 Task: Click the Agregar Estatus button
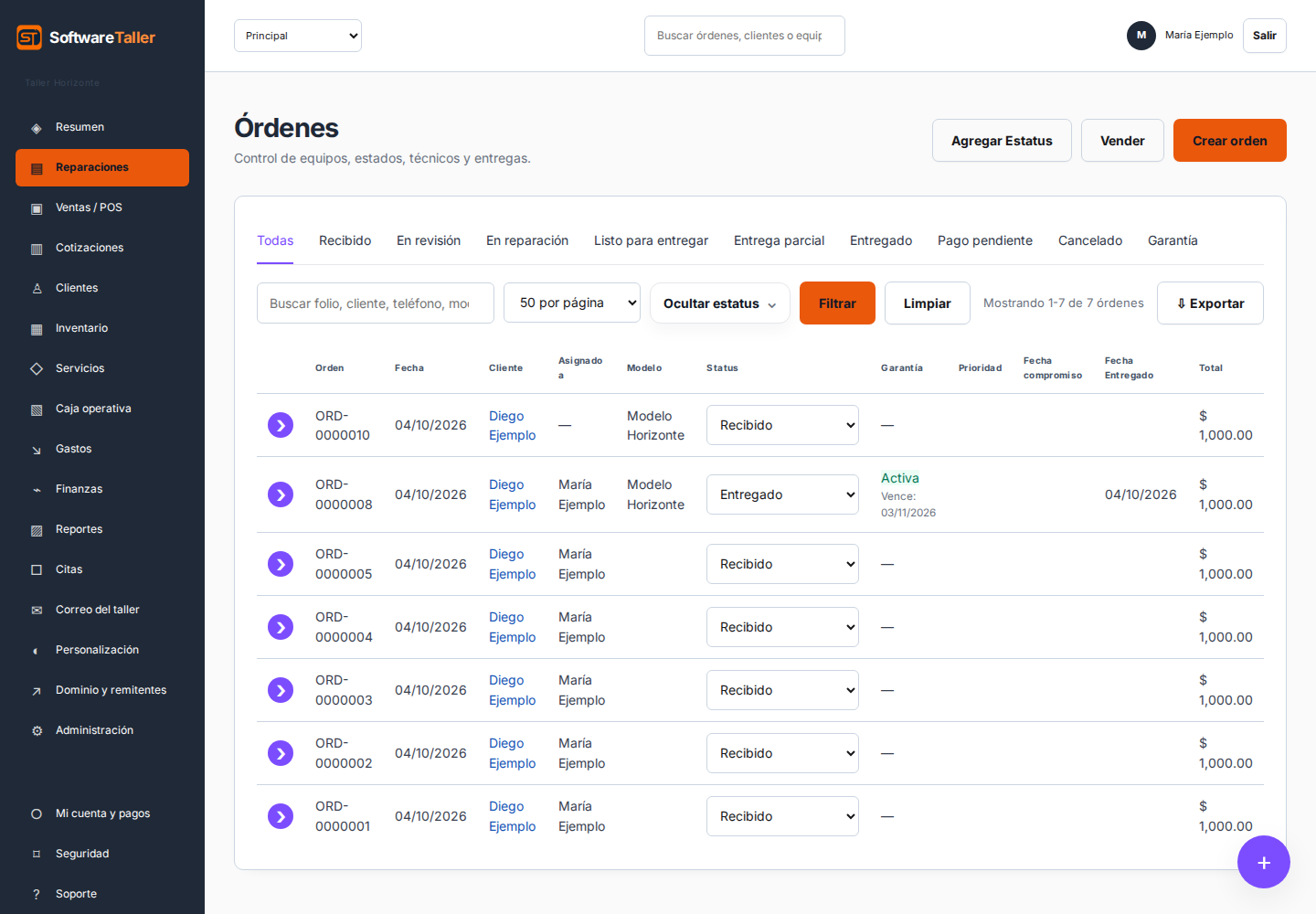[x=1002, y=141]
